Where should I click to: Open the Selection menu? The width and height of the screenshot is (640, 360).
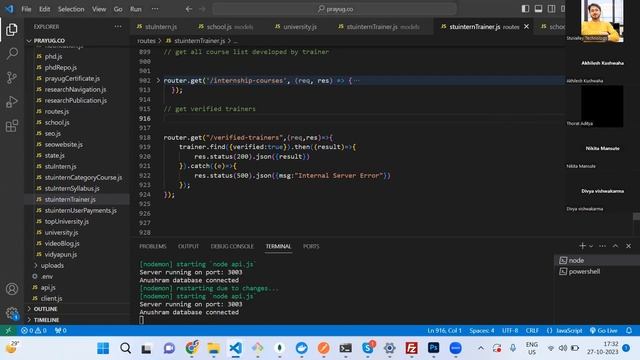pyautogui.click(x=71, y=9)
